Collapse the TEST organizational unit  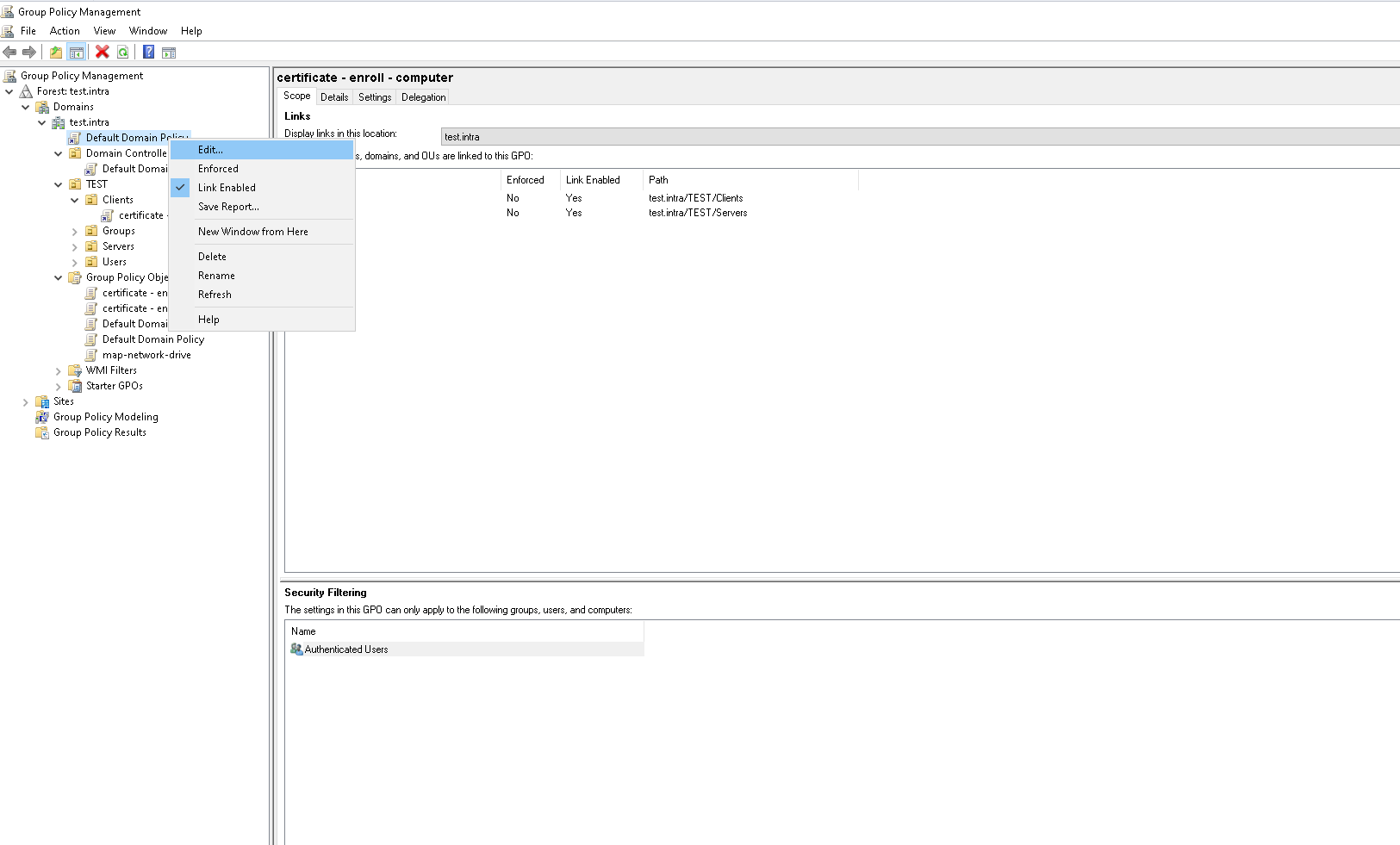59,184
